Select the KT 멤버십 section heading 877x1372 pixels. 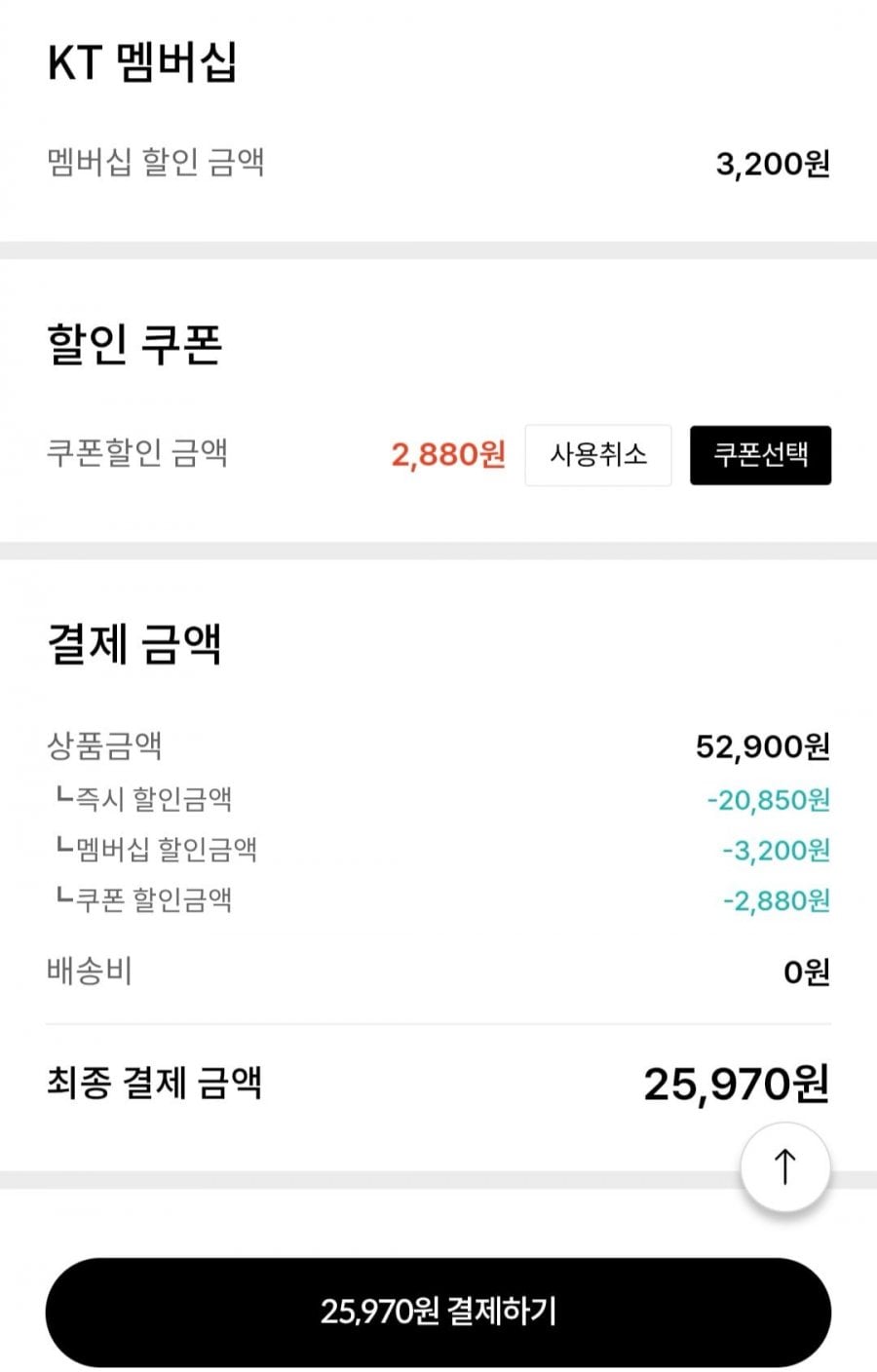point(142,63)
